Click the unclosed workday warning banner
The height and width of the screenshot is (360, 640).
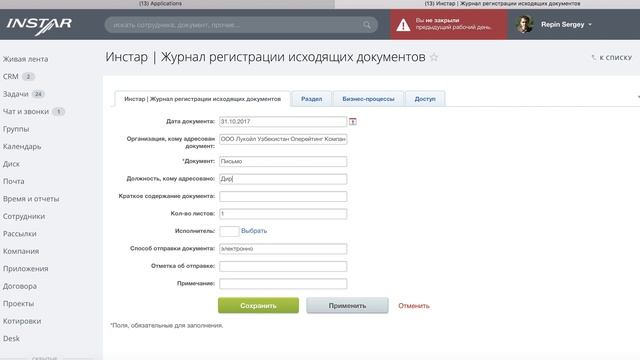pos(448,24)
